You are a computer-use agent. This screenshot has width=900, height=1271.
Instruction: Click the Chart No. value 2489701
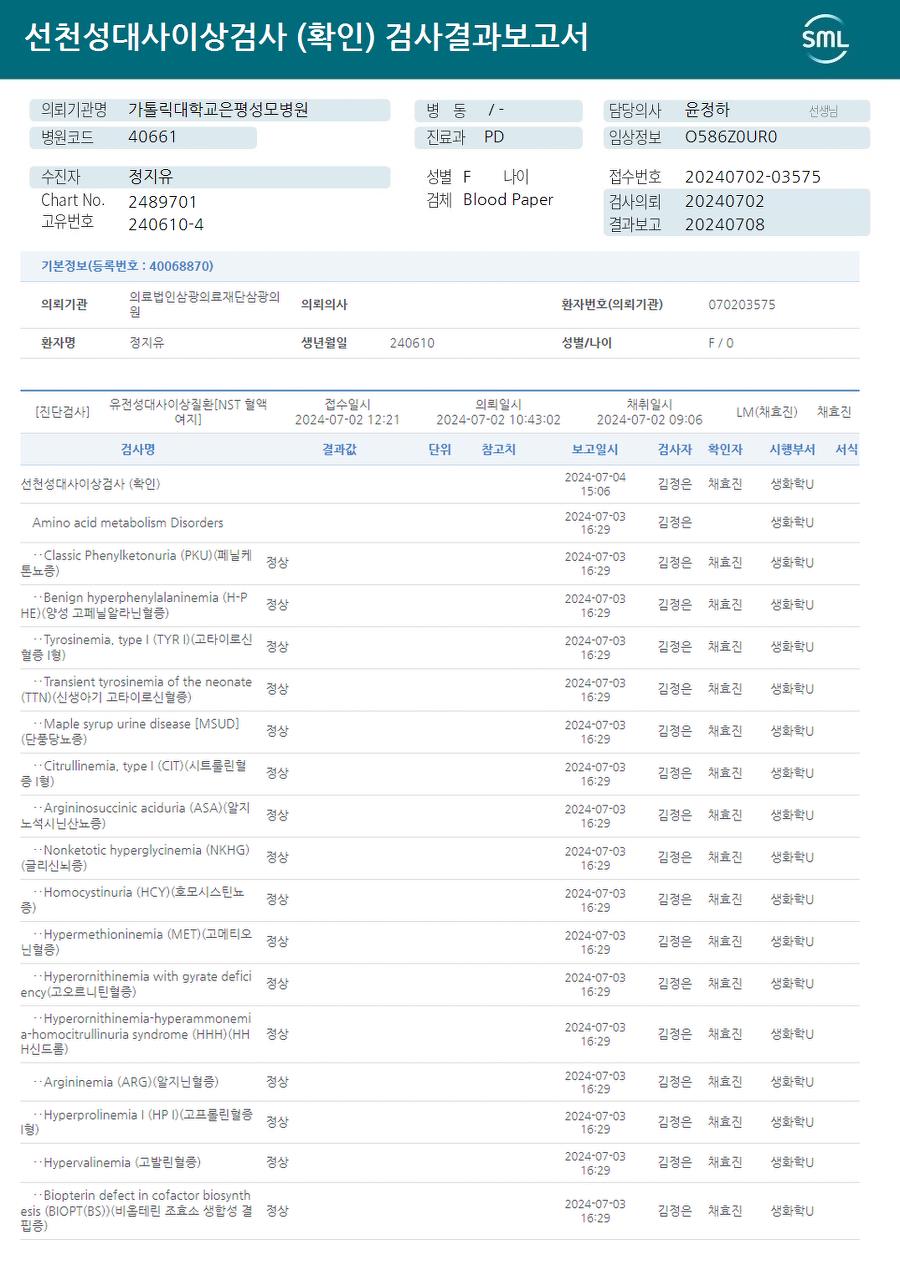tap(163, 201)
